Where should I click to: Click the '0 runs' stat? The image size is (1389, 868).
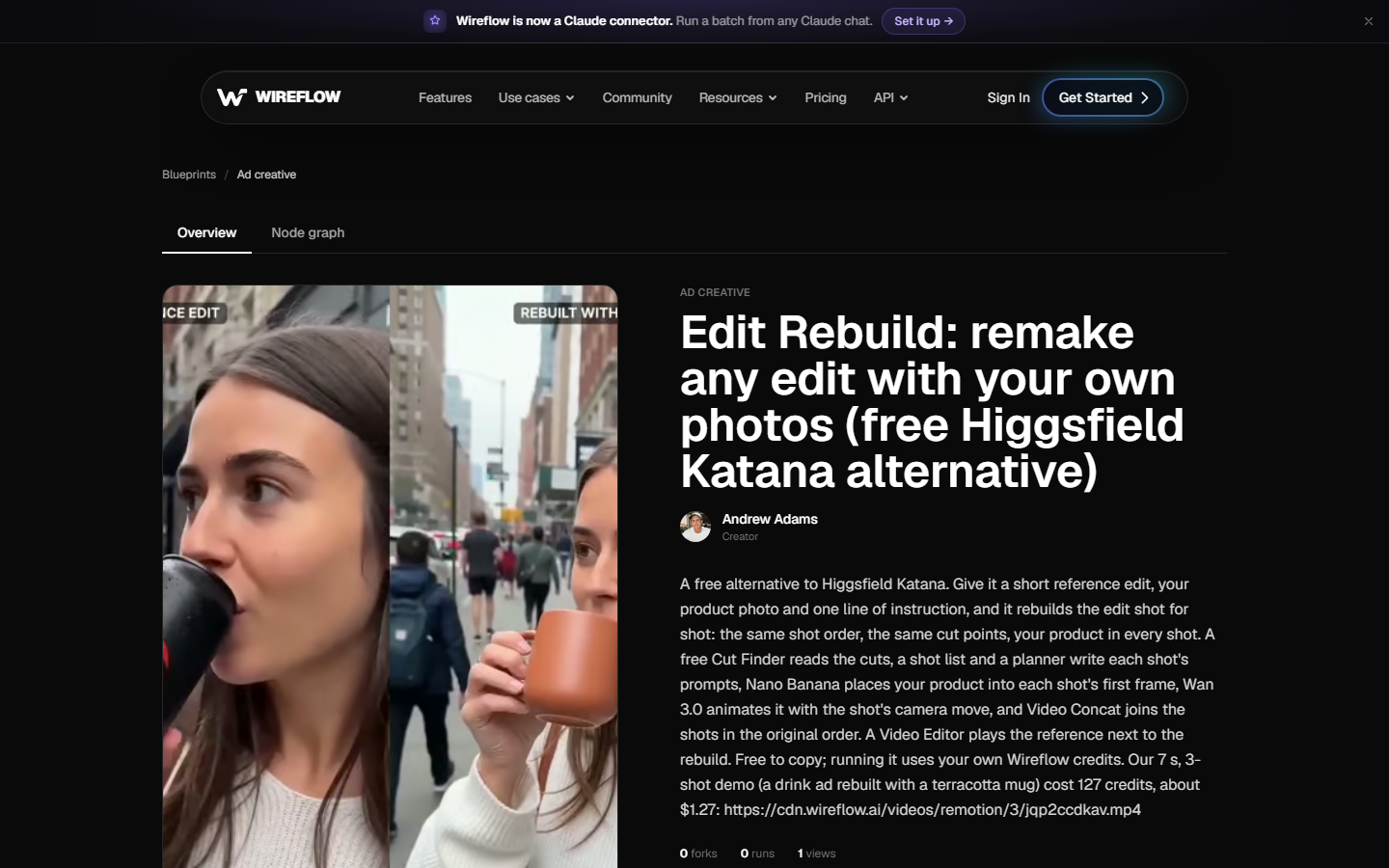[x=757, y=854]
